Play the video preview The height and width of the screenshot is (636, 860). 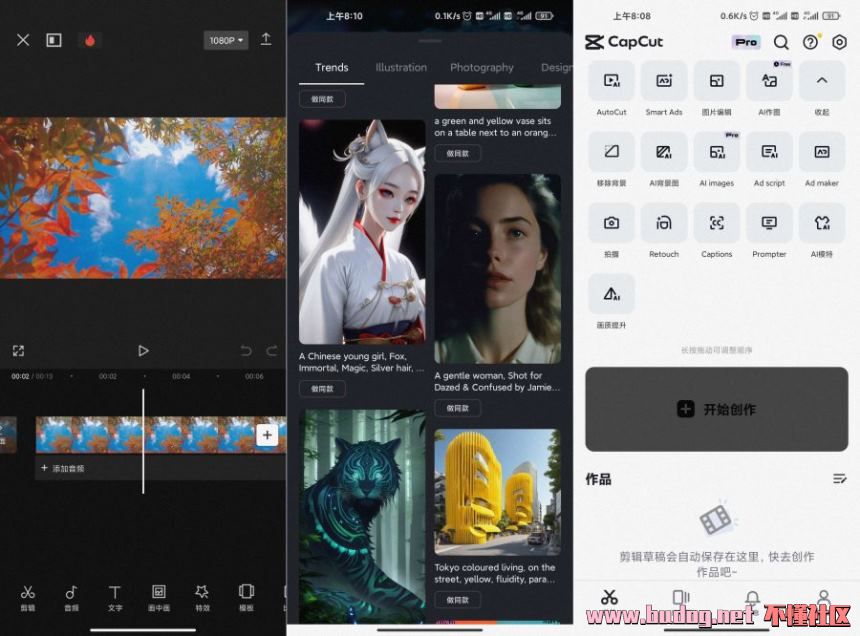[143, 351]
